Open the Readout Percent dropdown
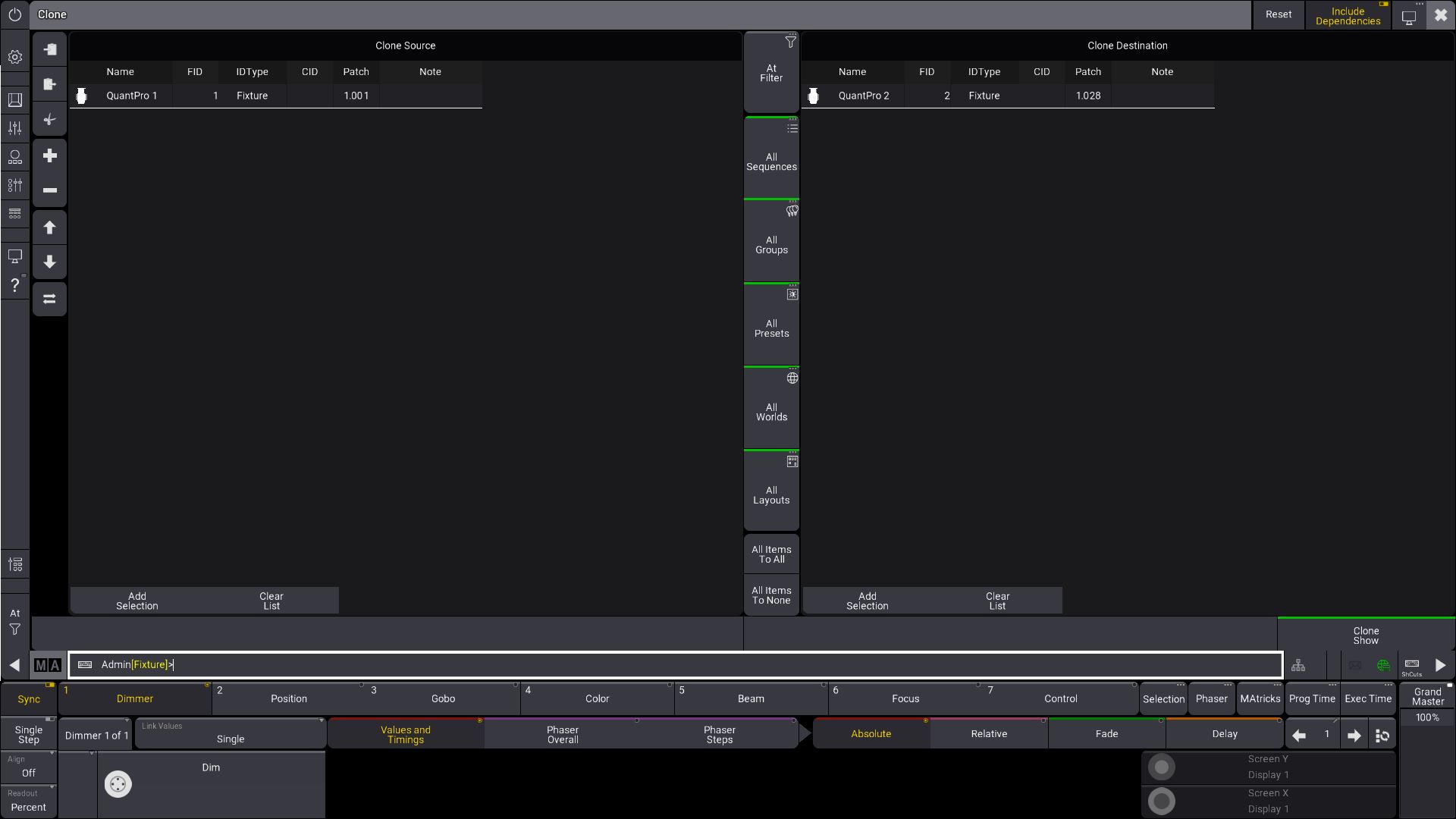 click(29, 802)
